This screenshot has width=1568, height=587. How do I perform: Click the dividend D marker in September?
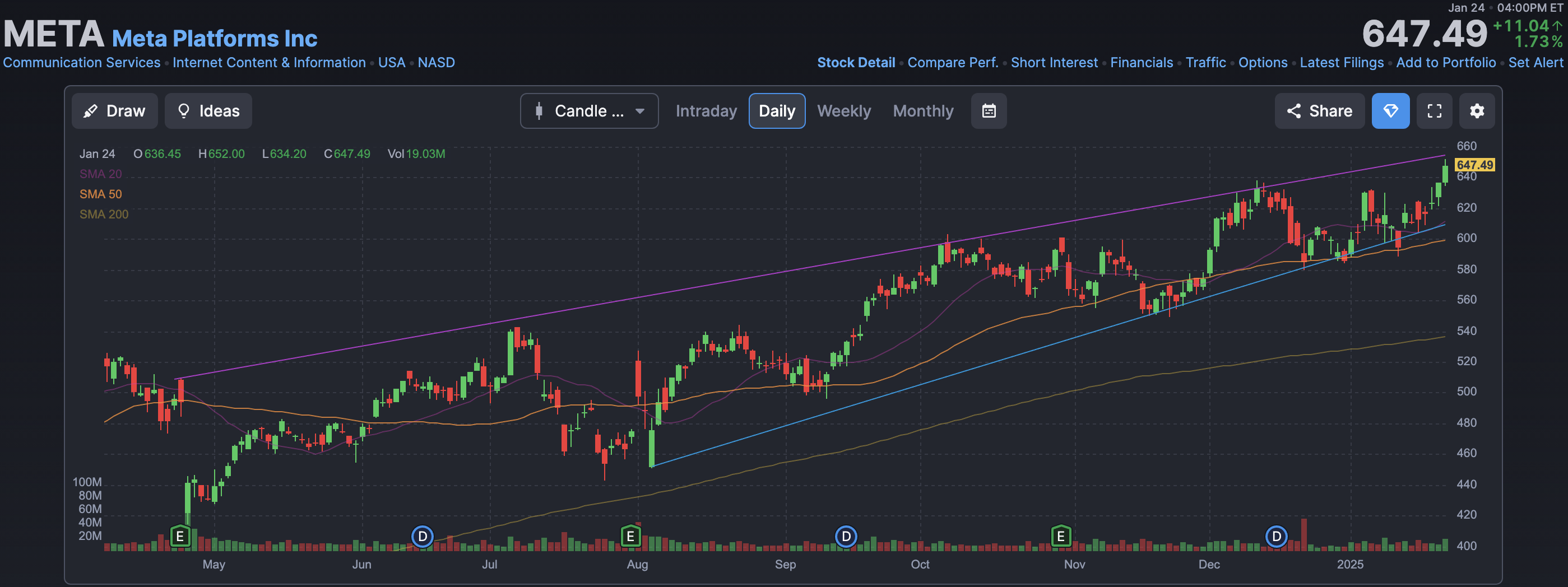(x=846, y=537)
